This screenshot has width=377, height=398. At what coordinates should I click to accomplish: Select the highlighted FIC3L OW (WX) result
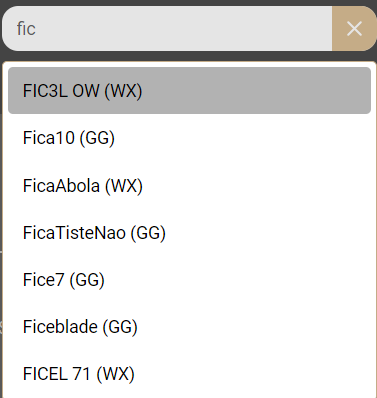(x=189, y=91)
